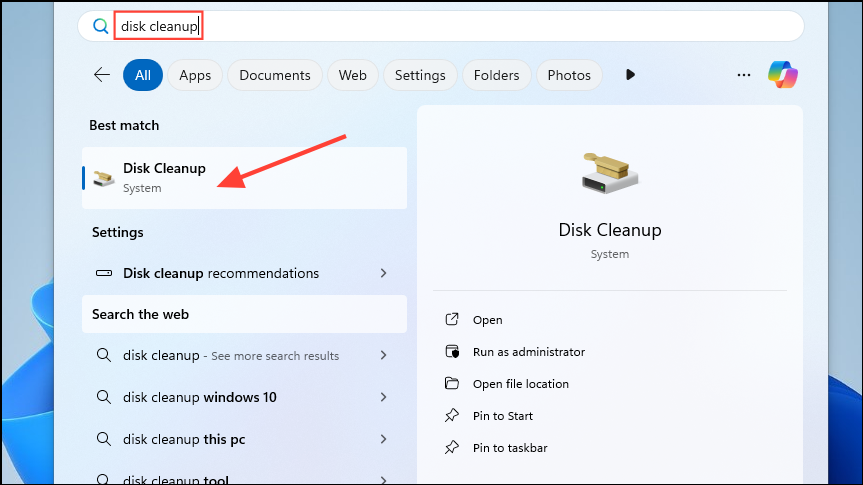Screen dimensions: 863x485
Task: Show more filter tabs with play arrow
Action: tap(630, 75)
